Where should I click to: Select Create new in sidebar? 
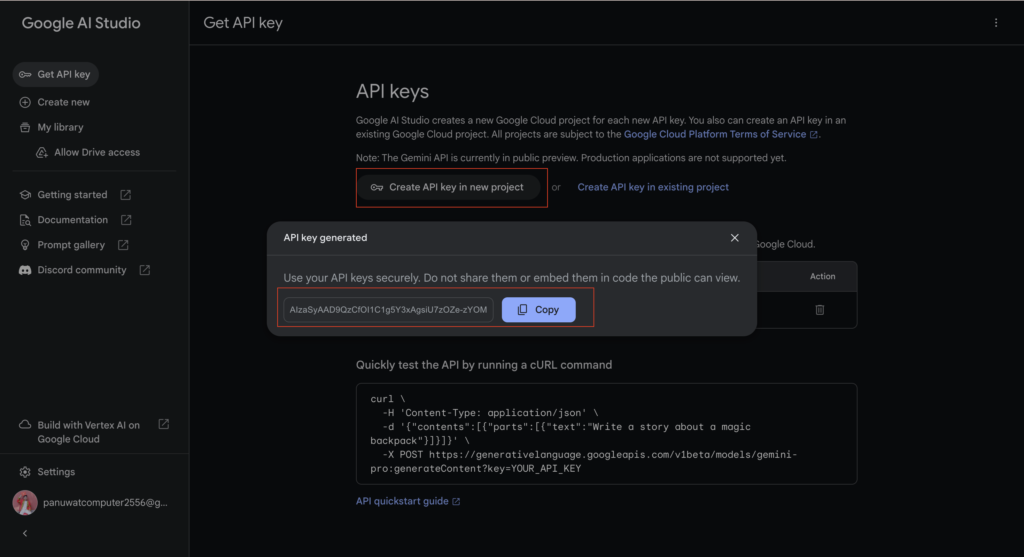click(63, 103)
